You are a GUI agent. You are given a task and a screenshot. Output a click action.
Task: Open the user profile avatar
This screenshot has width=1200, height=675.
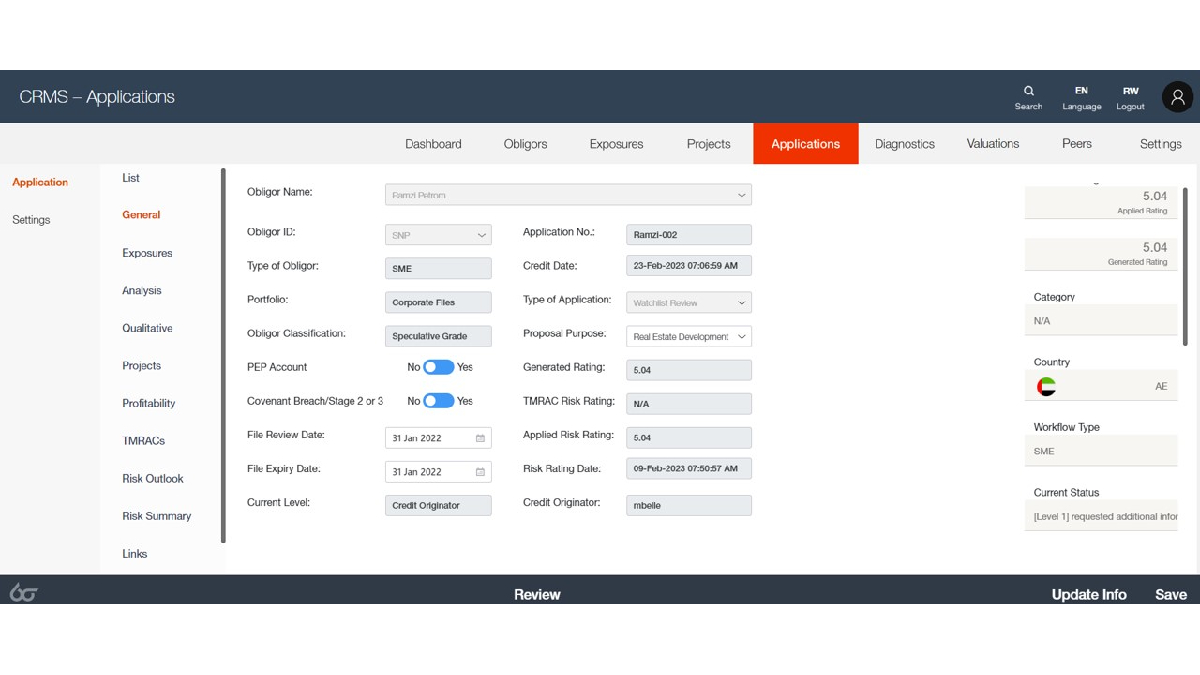pos(1177,97)
